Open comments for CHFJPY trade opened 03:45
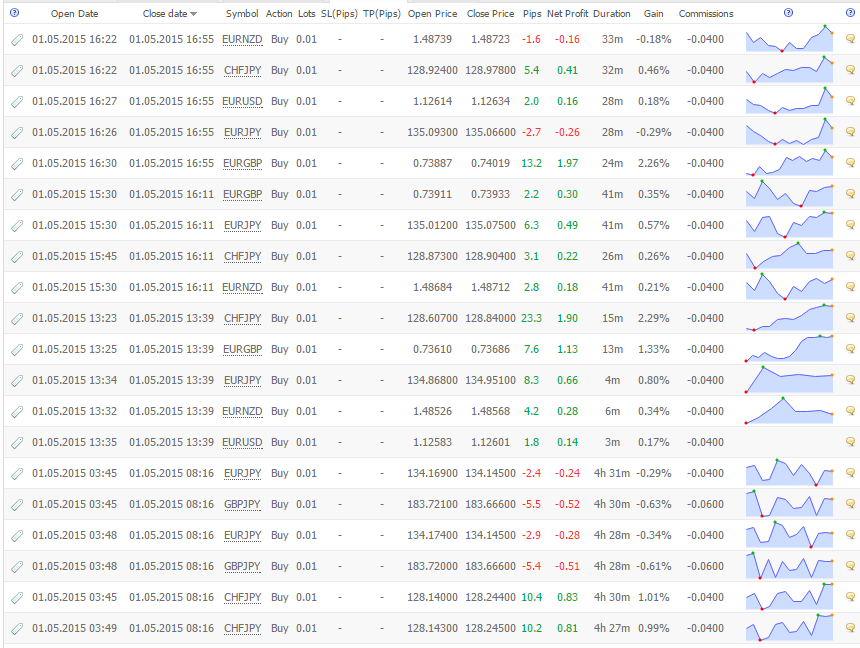860x648 pixels. 851,596
